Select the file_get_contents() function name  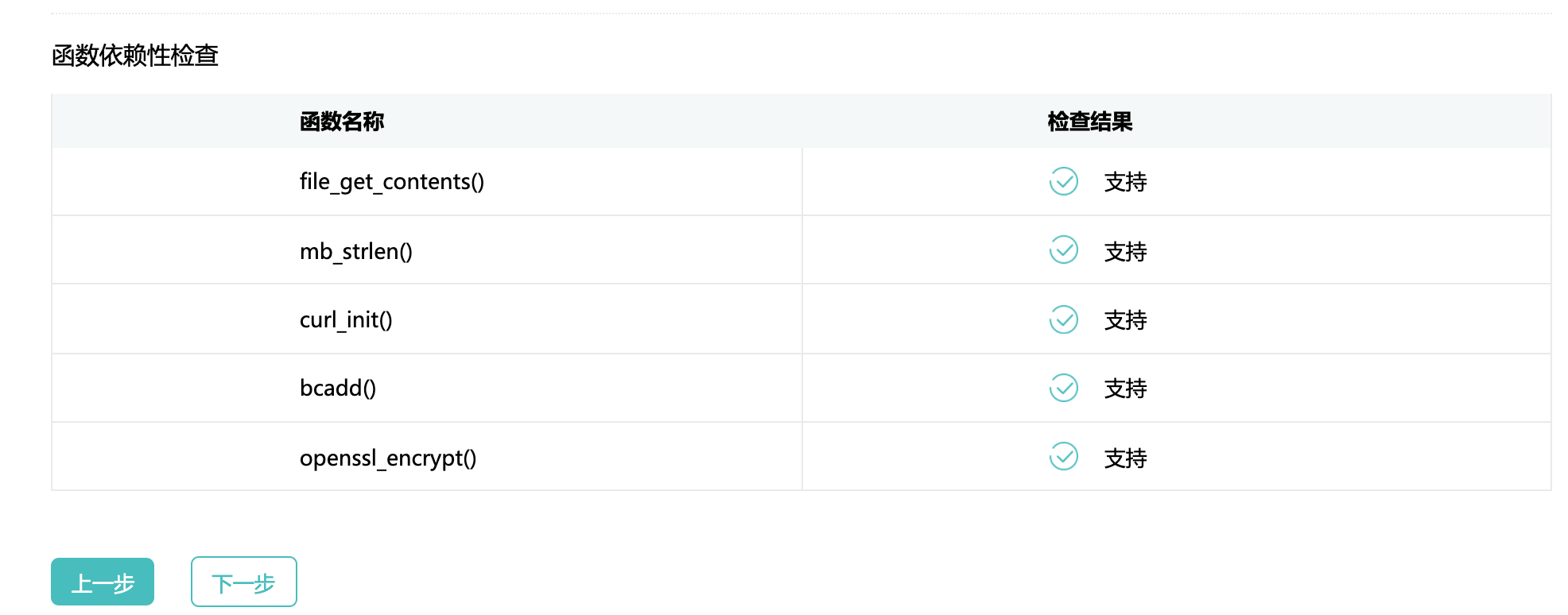[x=391, y=182]
